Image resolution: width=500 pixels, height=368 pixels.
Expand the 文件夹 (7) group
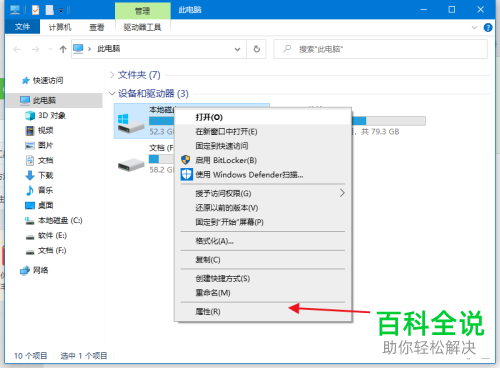(112, 75)
